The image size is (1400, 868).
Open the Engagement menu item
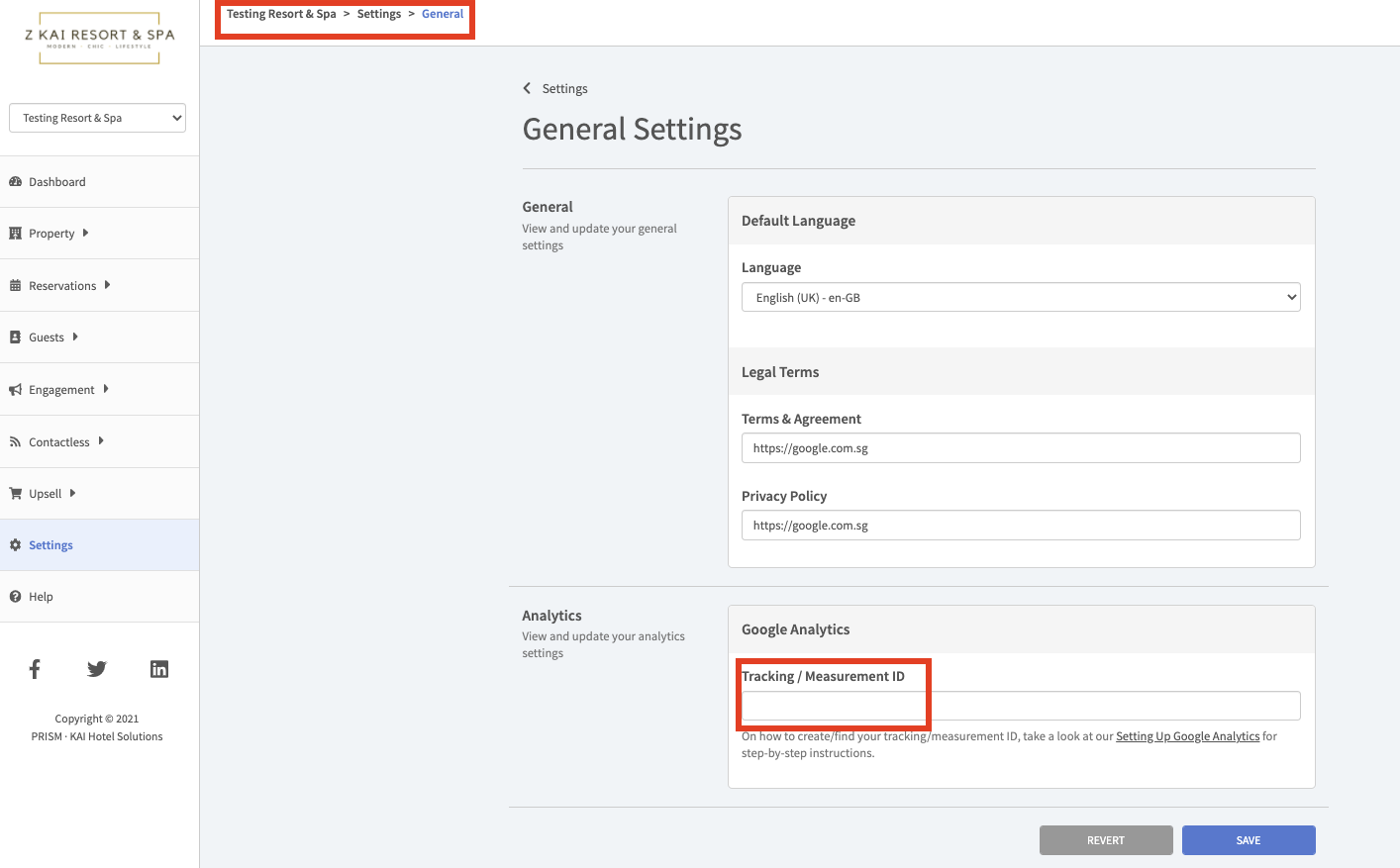[61, 390]
